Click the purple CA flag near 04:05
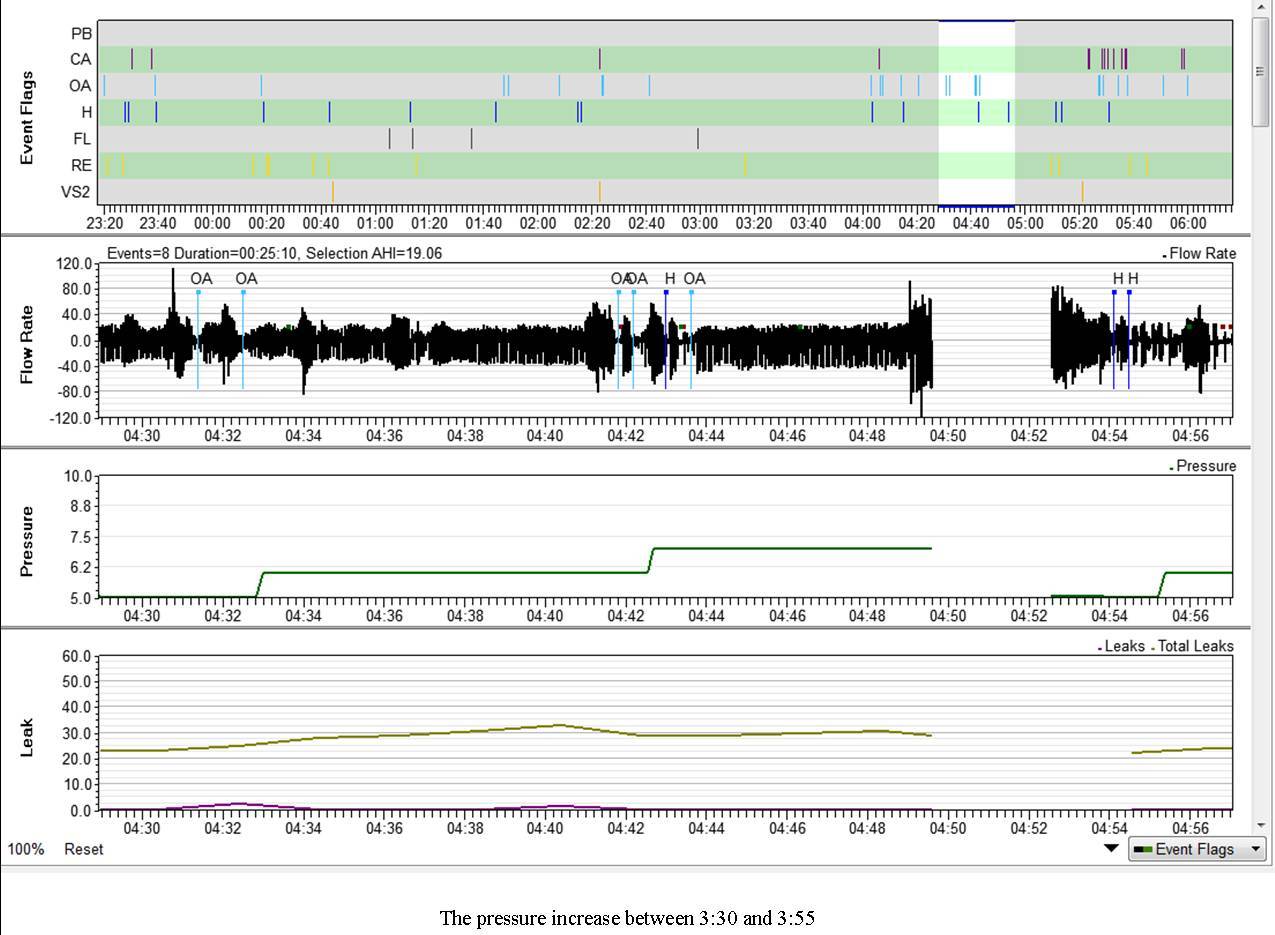The image size is (1275, 935). tap(879, 59)
